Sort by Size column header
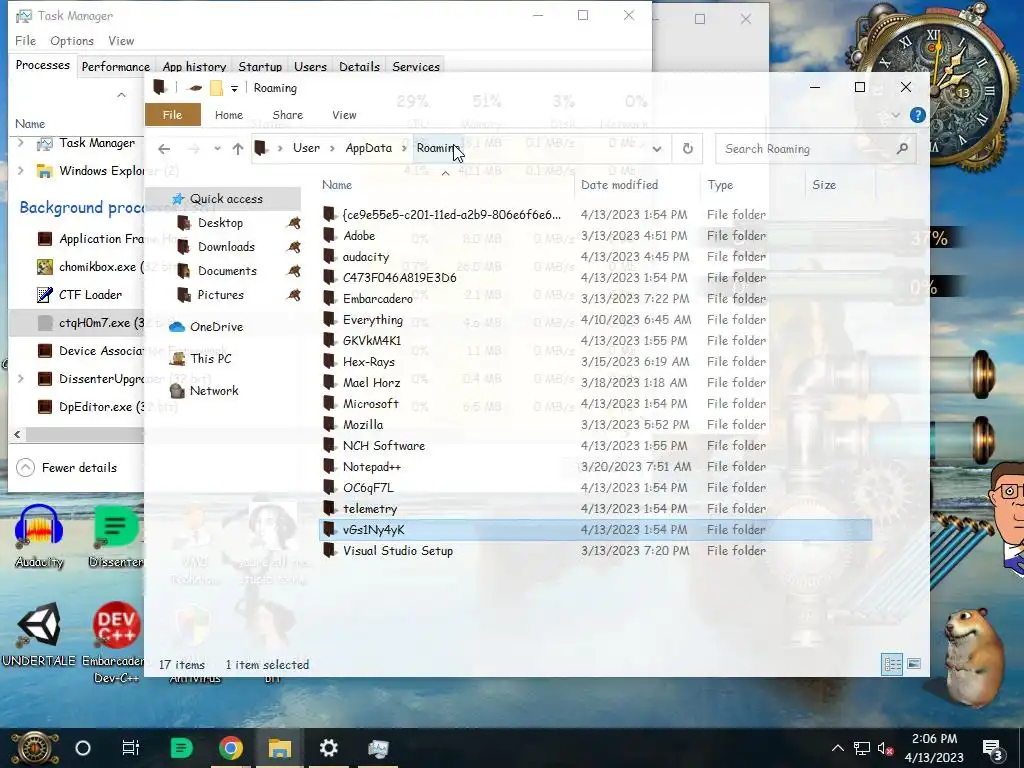Viewport: 1024px width, 768px height. click(x=824, y=185)
